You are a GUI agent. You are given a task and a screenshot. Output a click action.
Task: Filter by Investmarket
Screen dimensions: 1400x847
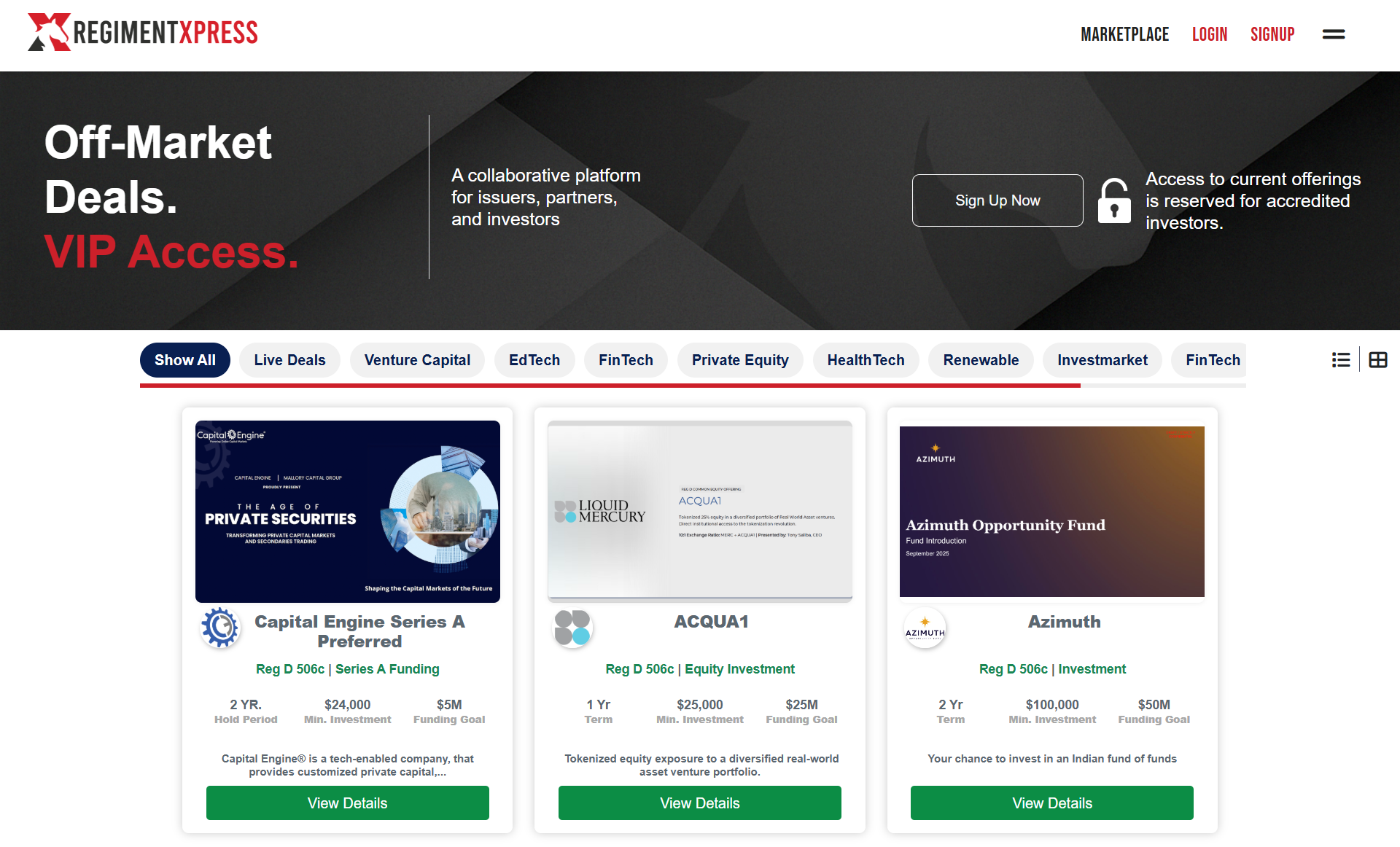click(x=1102, y=360)
